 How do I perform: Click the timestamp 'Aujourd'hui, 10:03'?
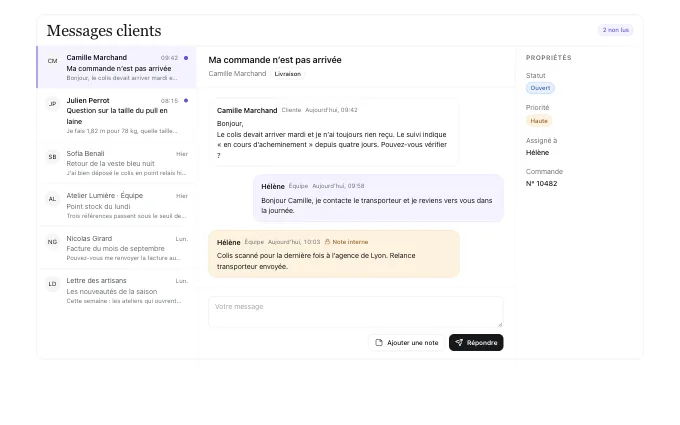(x=294, y=242)
